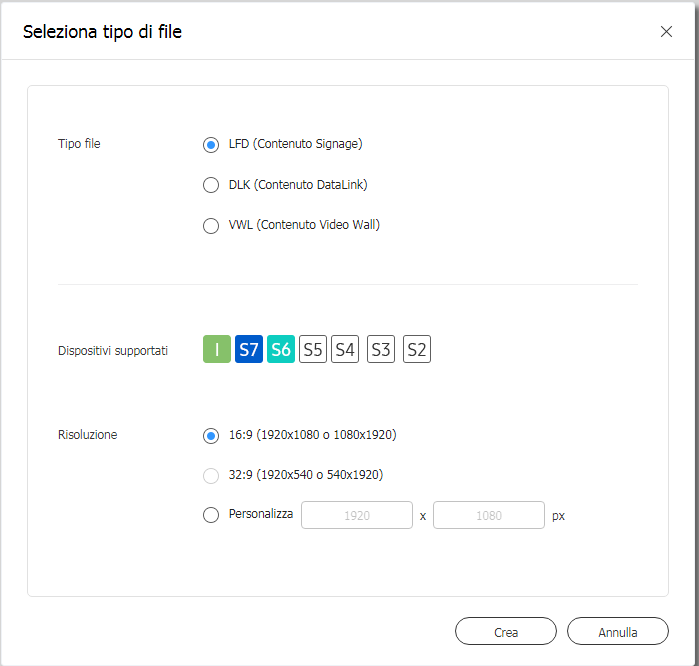This screenshot has height=666, width=699.
Task: Click the S3 device badge
Action: click(x=381, y=349)
